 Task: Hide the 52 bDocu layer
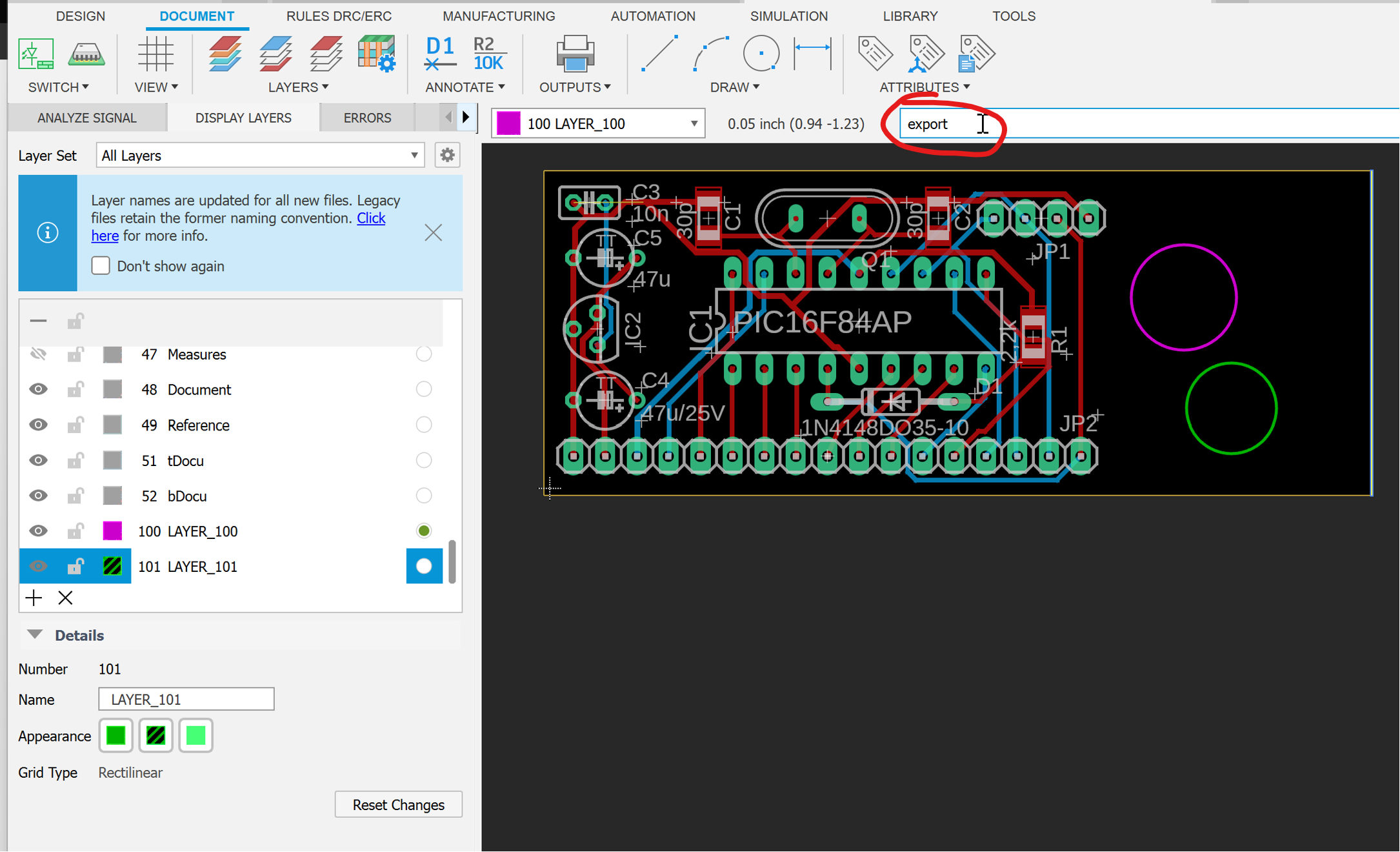click(38, 496)
